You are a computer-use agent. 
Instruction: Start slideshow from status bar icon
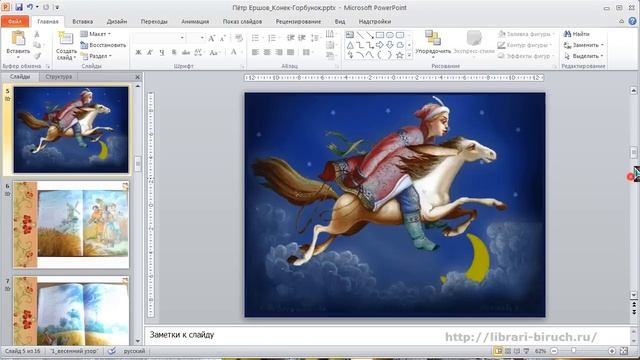click(526, 351)
